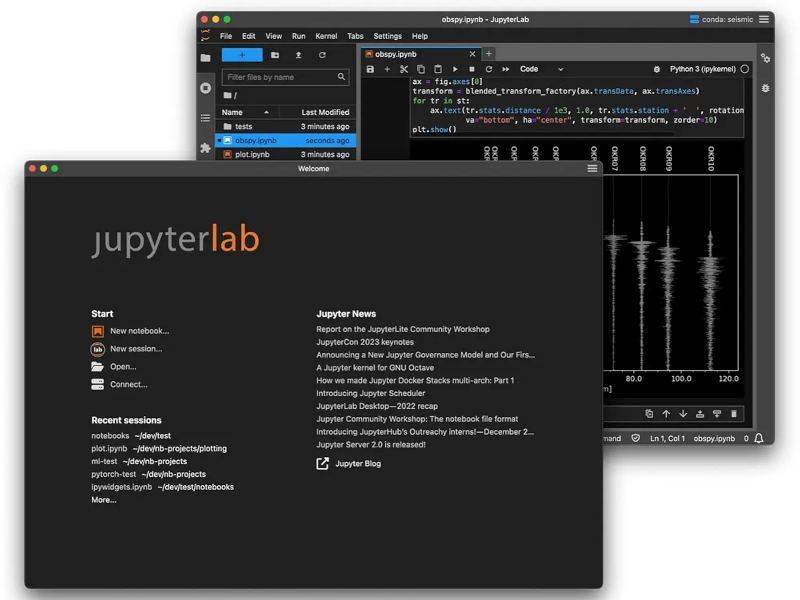Cut the selected cell
The image size is (800, 600).
click(404, 69)
